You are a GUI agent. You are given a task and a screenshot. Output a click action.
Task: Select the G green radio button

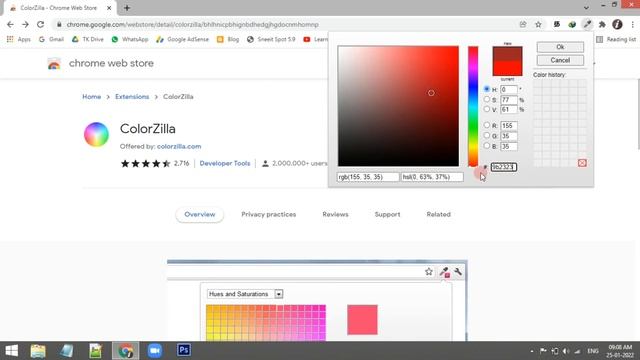point(487,136)
